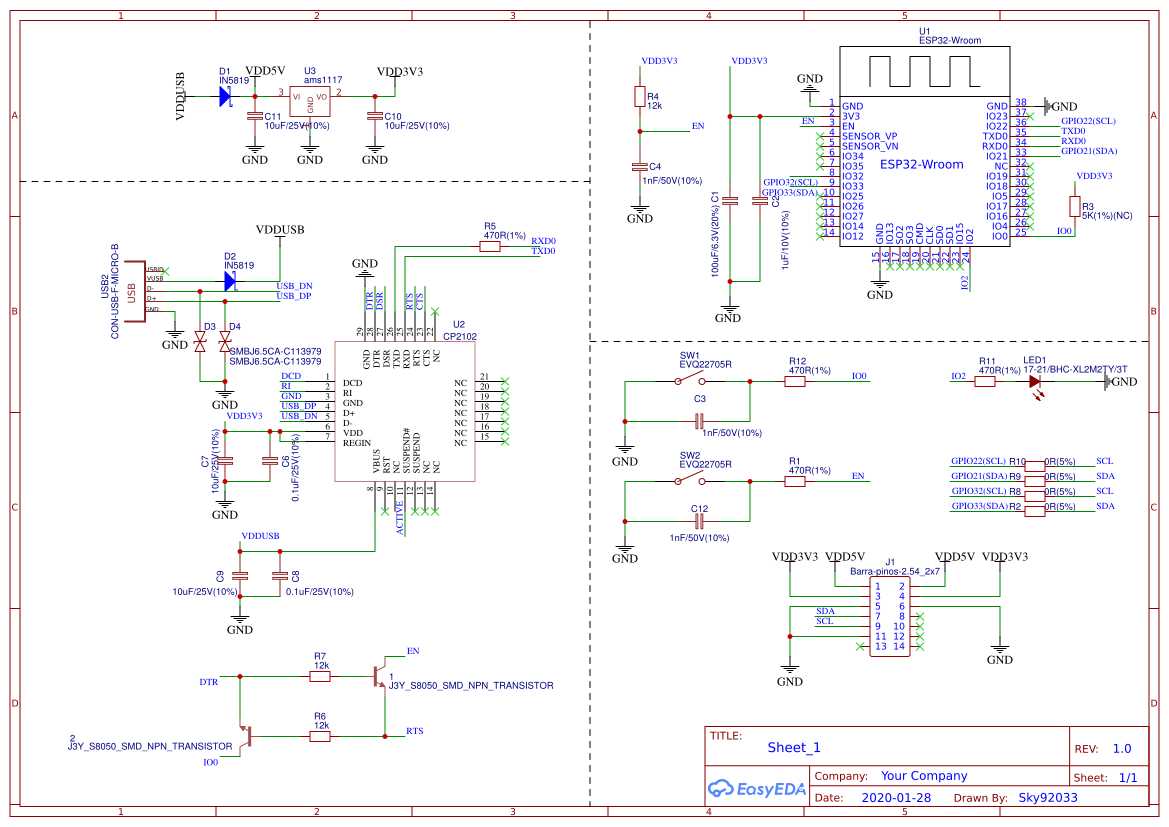The height and width of the screenshot is (827, 1169).
Task: Select the NPN transistor connected to EN
Action: click(x=380, y=675)
